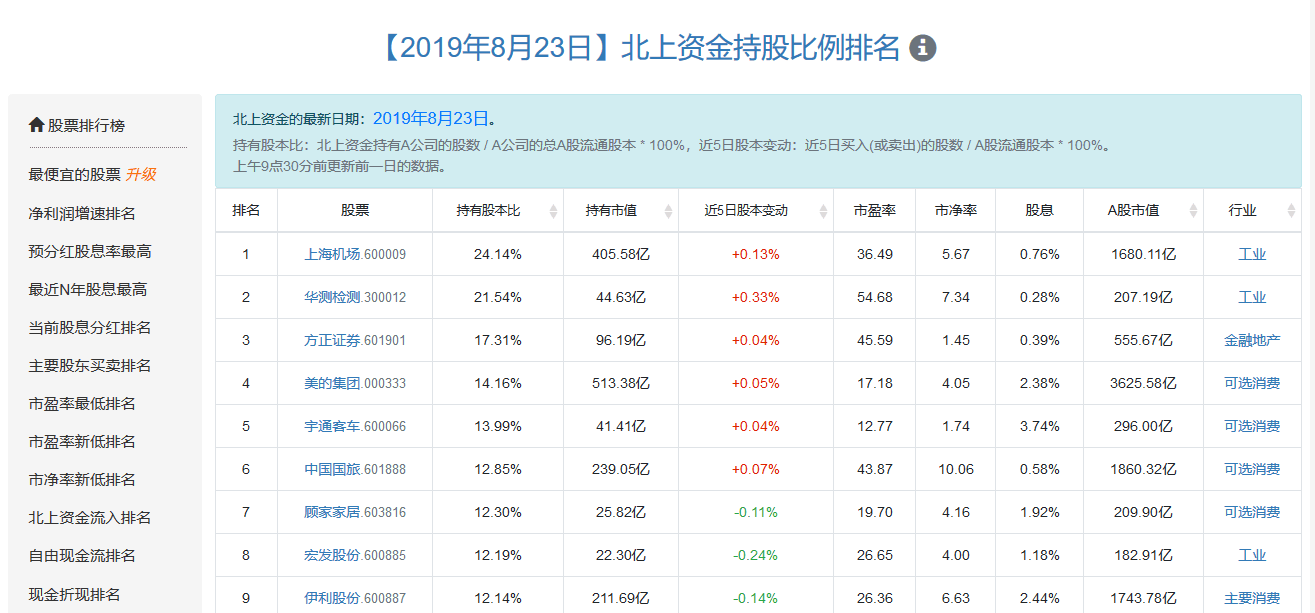Open 预分红股息率最高 in the sidebar
This screenshot has height=613, width=1315.
point(90,251)
